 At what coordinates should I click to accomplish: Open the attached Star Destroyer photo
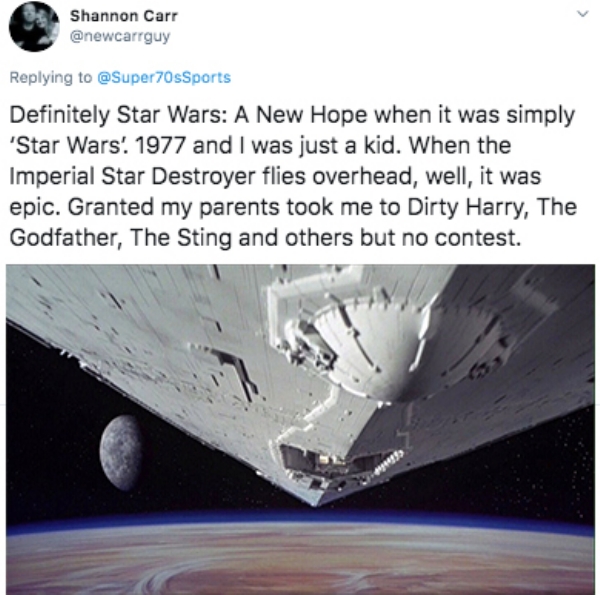pyautogui.click(x=300, y=429)
